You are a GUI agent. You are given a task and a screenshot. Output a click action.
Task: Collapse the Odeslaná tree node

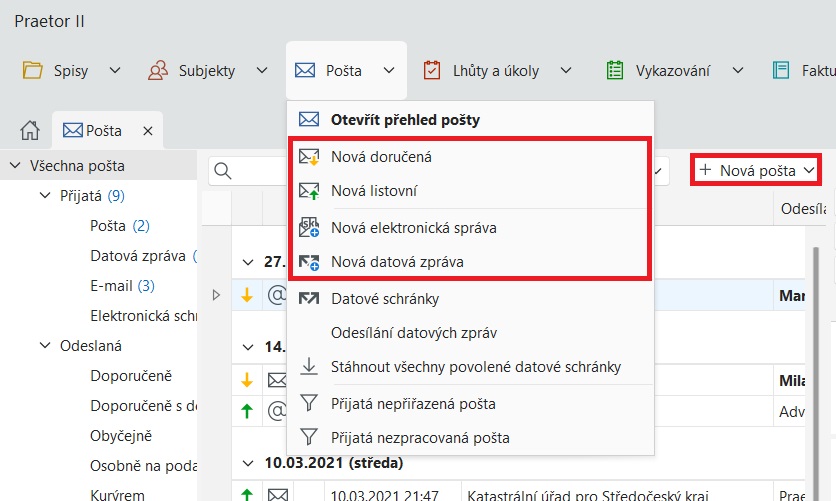(x=45, y=345)
